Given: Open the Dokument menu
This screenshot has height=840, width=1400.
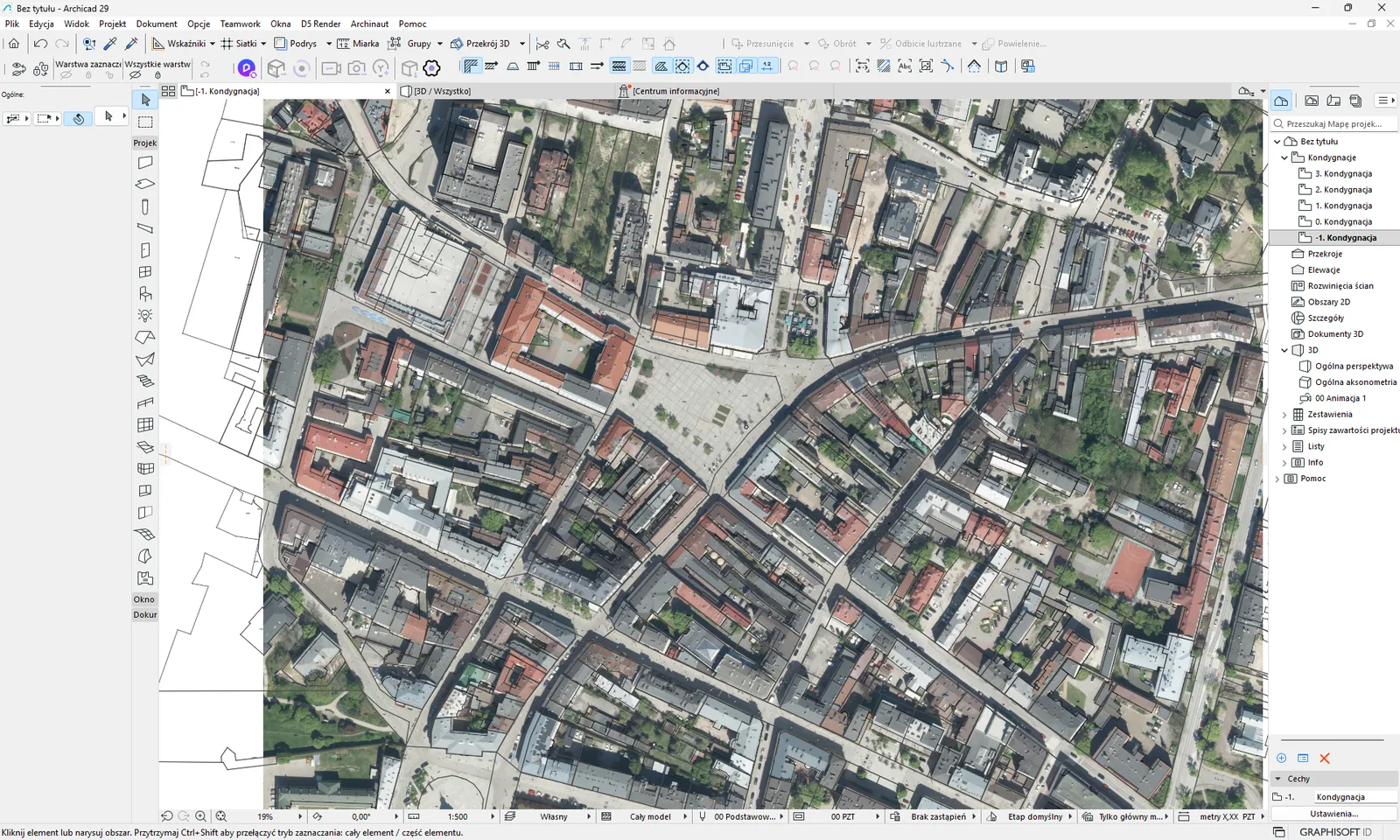Looking at the screenshot, I should click(157, 24).
